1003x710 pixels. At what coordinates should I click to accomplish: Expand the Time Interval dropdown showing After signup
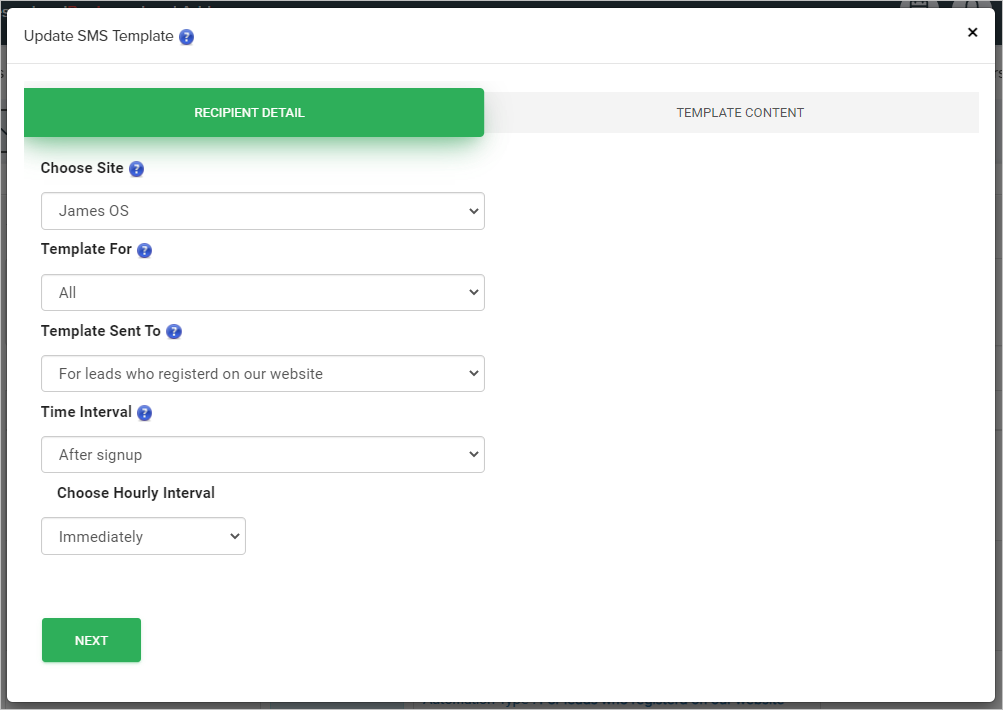tap(262, 455)
